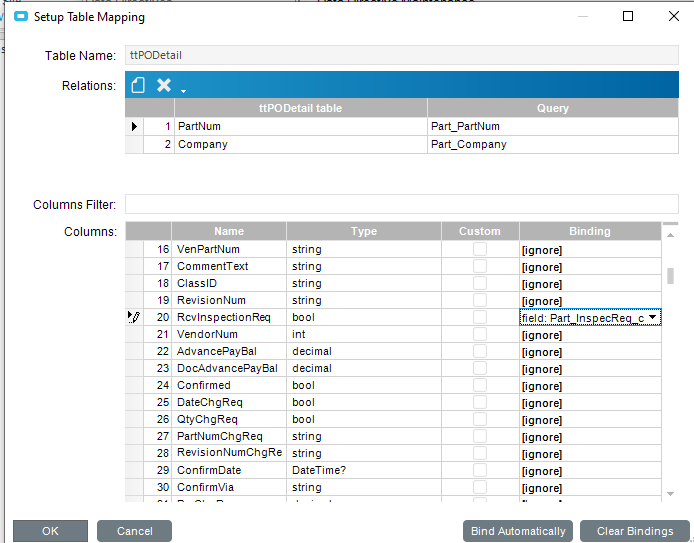This screenshot has width=694, height=543.
Task: Select the Part_Company query cell
Action: (x=553, y=145)
